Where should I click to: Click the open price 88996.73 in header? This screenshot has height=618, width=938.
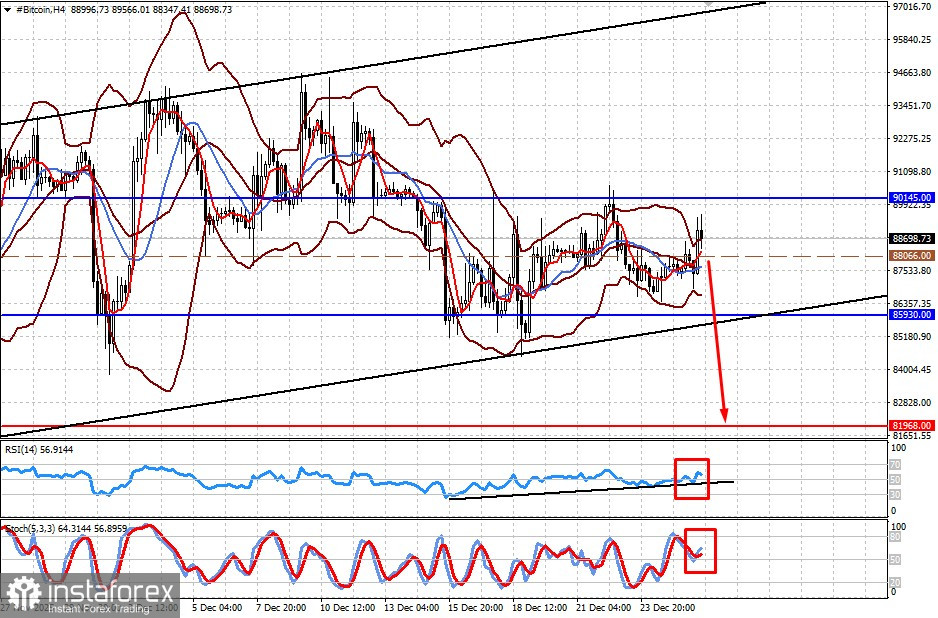tap(90, 10)
